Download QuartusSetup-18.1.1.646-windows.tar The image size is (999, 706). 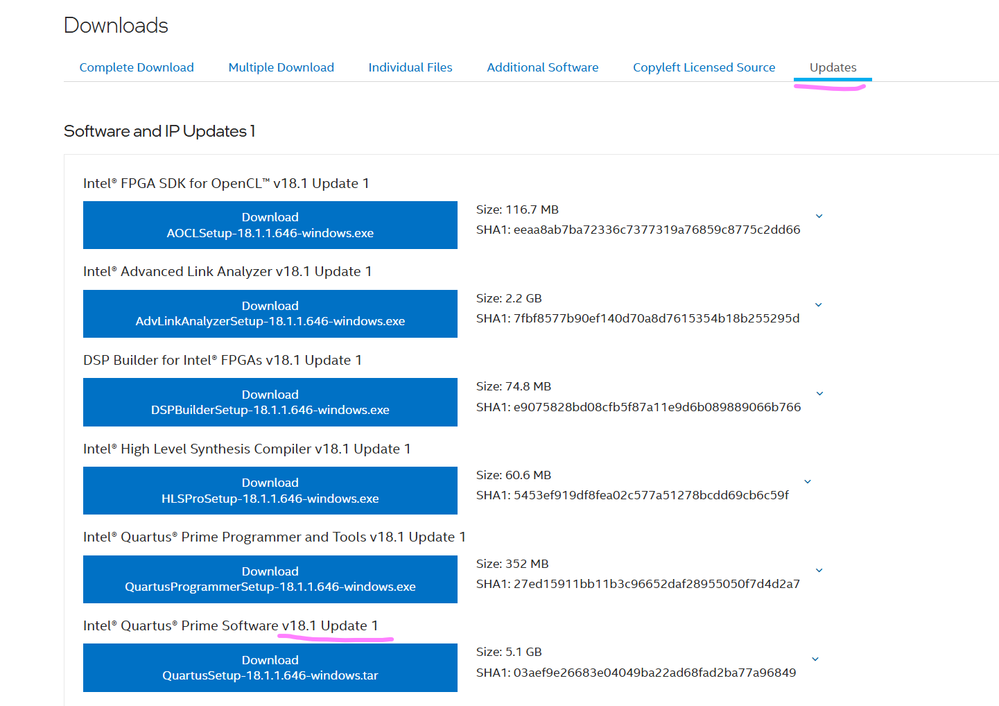(x=270, y=668)
